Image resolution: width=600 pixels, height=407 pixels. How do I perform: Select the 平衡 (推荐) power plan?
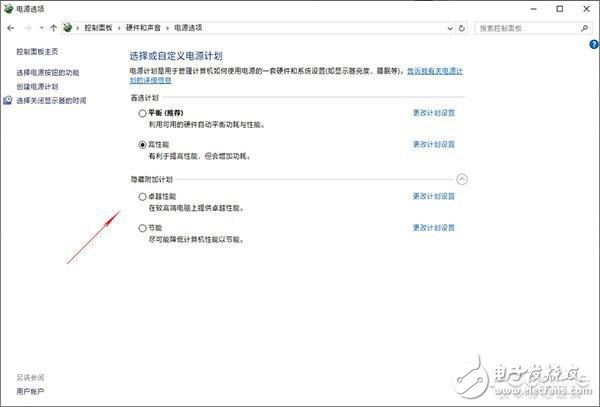coord(142,113)
